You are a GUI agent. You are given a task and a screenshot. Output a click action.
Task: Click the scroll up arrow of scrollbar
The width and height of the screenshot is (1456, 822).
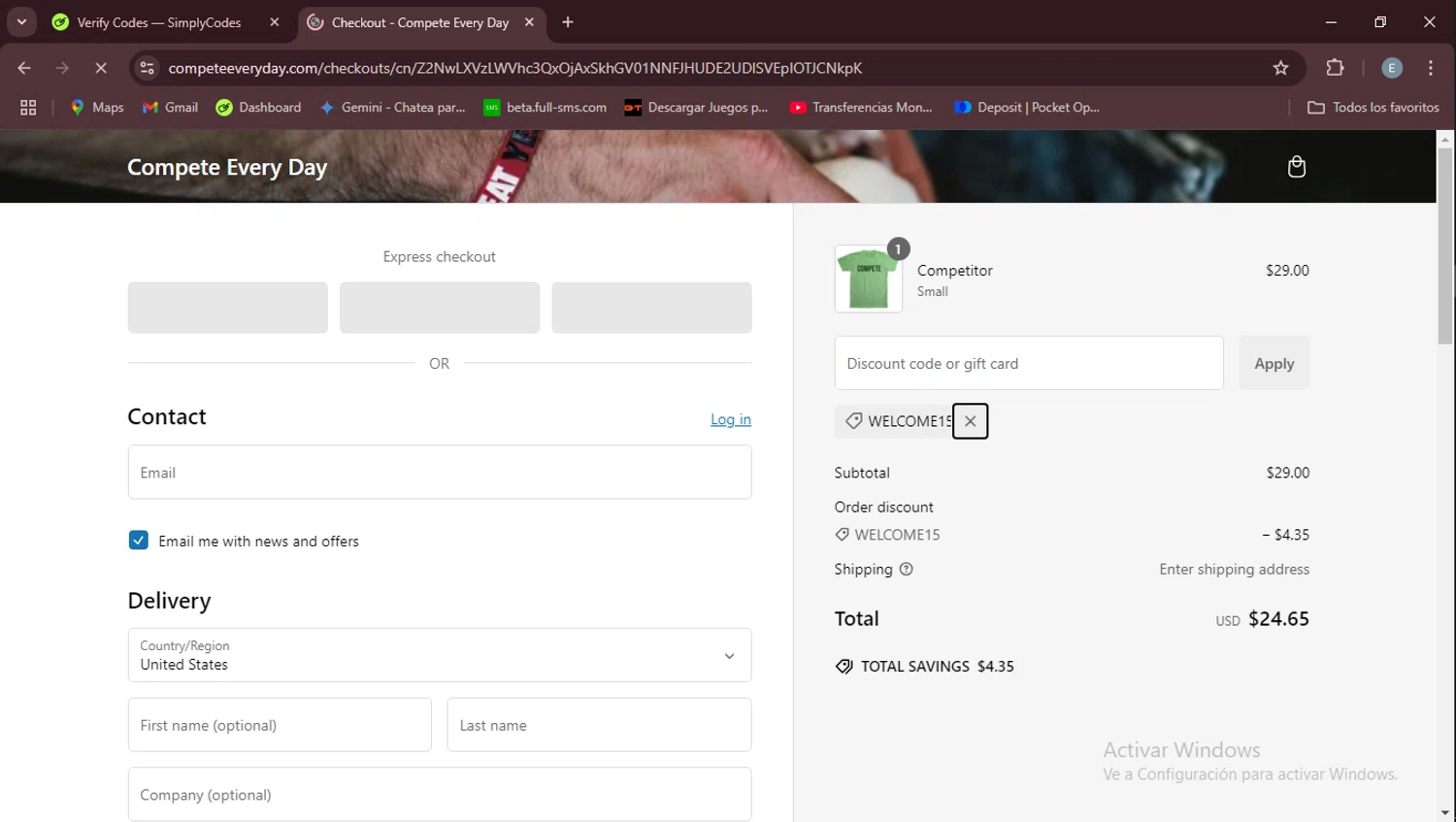1445,139
